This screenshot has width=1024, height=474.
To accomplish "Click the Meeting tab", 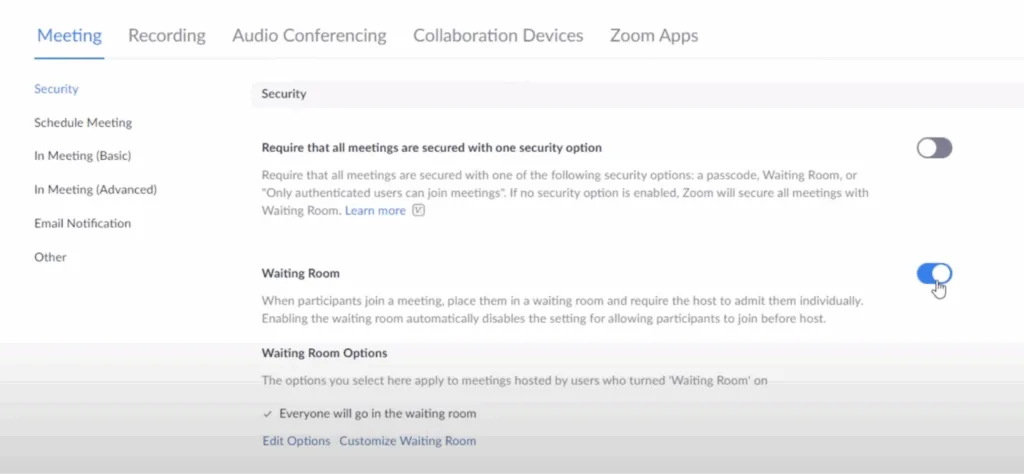I will pos(69,35).
